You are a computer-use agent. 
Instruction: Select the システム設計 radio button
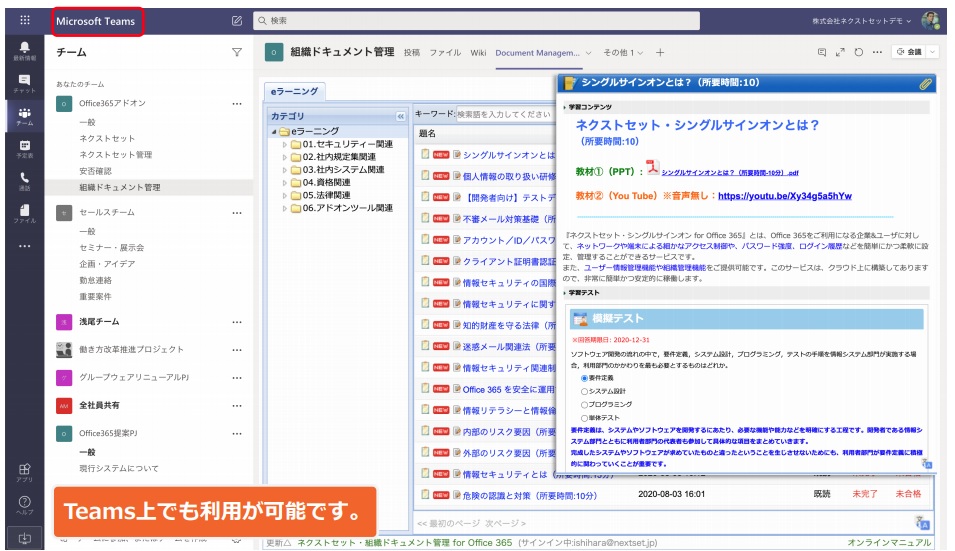[x=585, y=392]
